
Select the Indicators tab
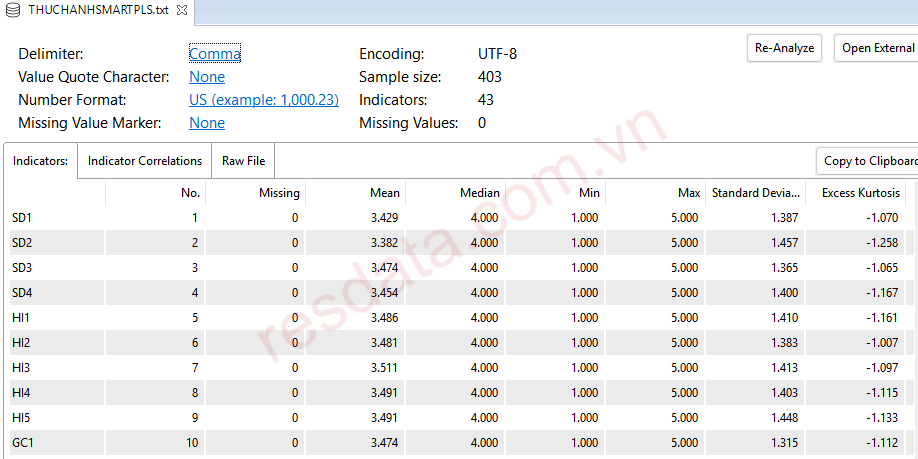(40, 161)
